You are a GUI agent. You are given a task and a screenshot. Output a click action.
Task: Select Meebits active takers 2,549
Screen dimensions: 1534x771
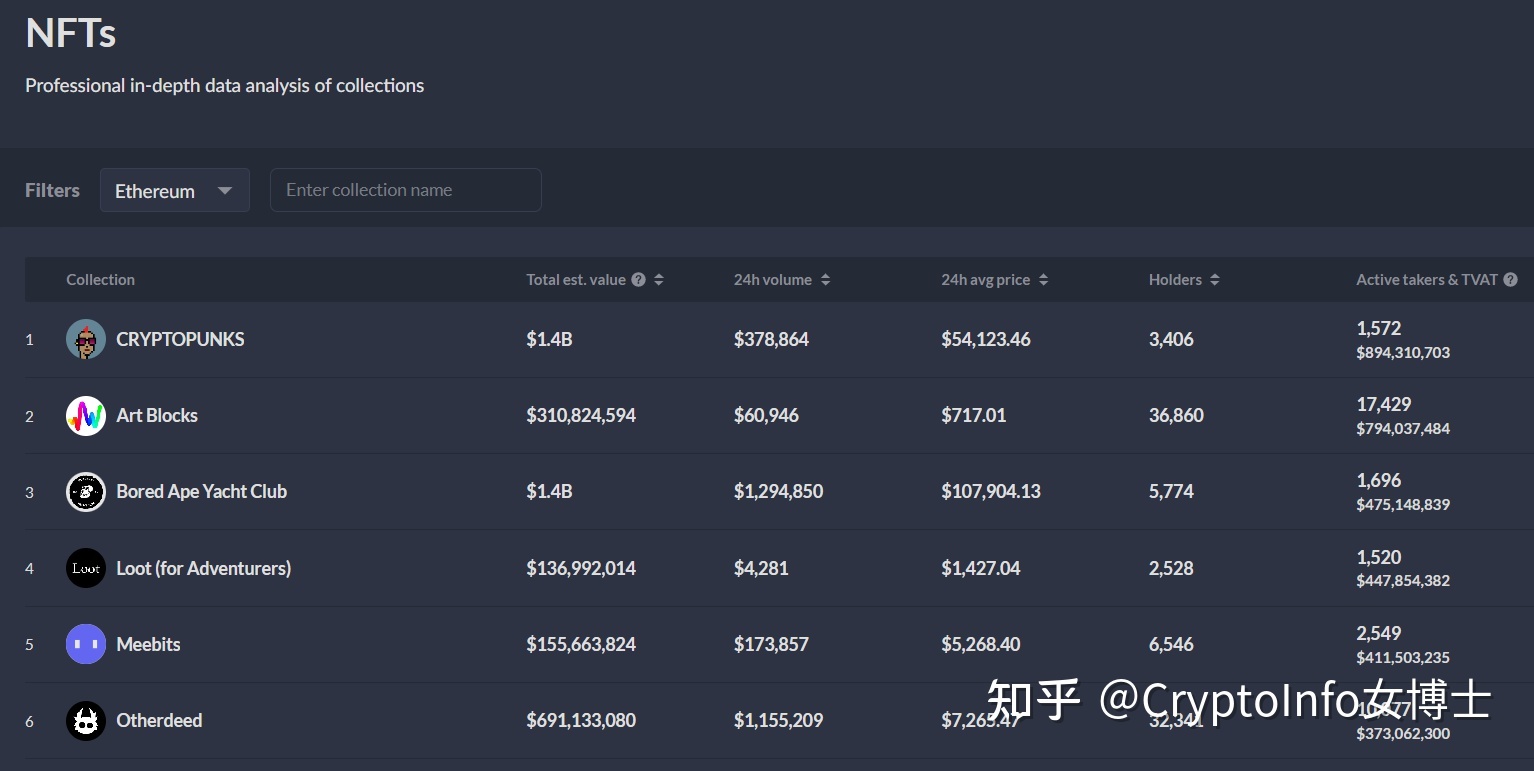(1379, 634)
